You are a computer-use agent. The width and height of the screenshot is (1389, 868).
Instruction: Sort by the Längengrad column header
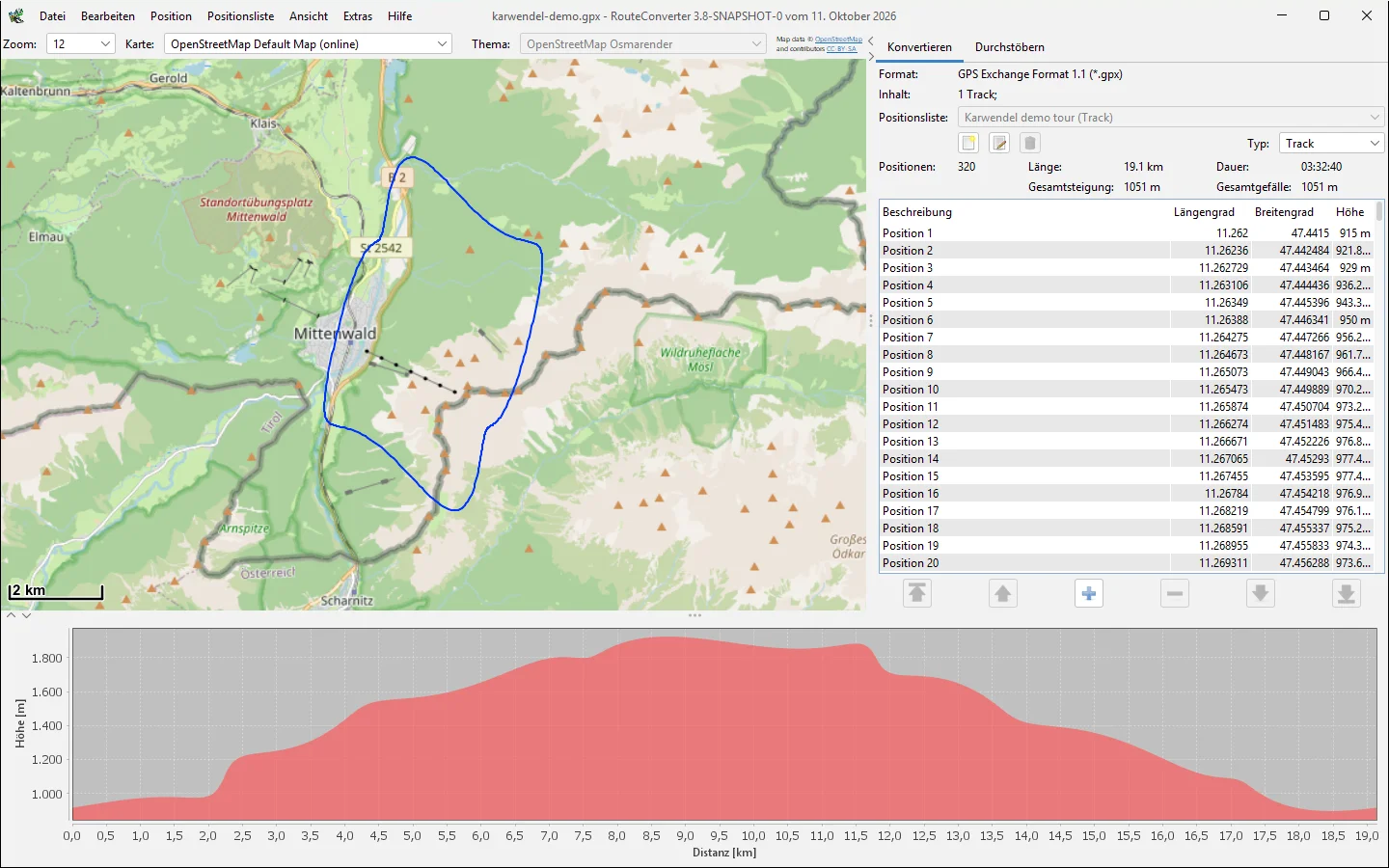point(1210,212)
